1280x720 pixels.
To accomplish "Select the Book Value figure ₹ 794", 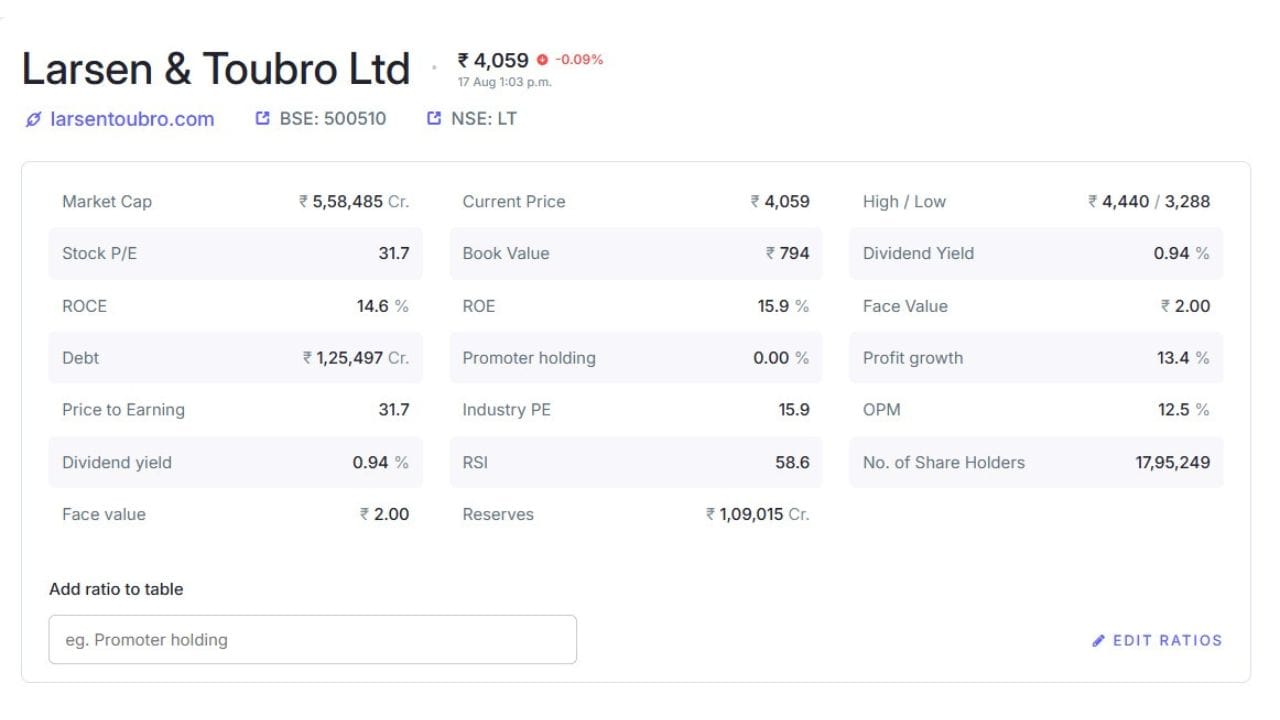I will [x=788, y=254].
